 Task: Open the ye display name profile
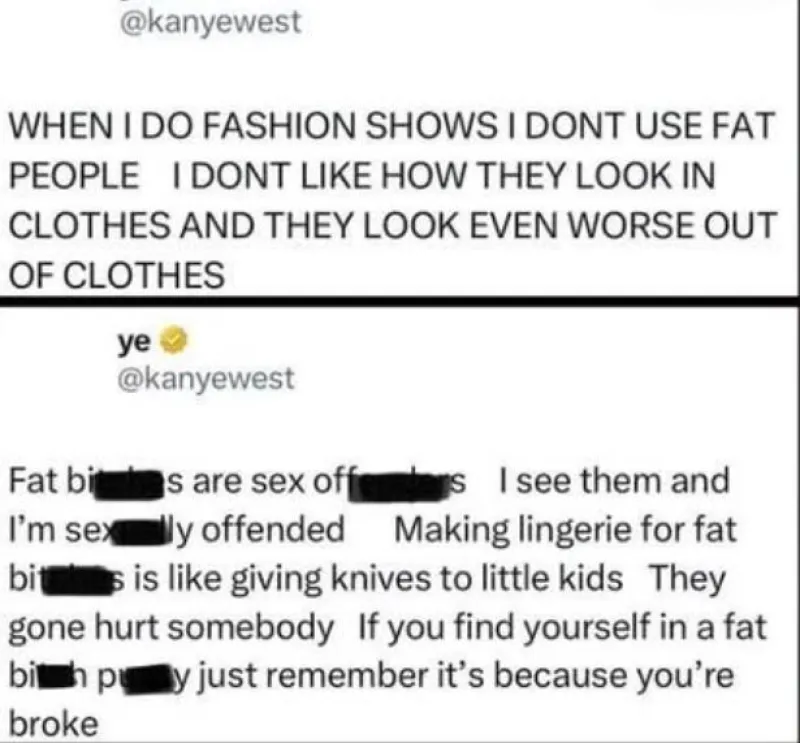pyautogui.click(x=134, y=342)
